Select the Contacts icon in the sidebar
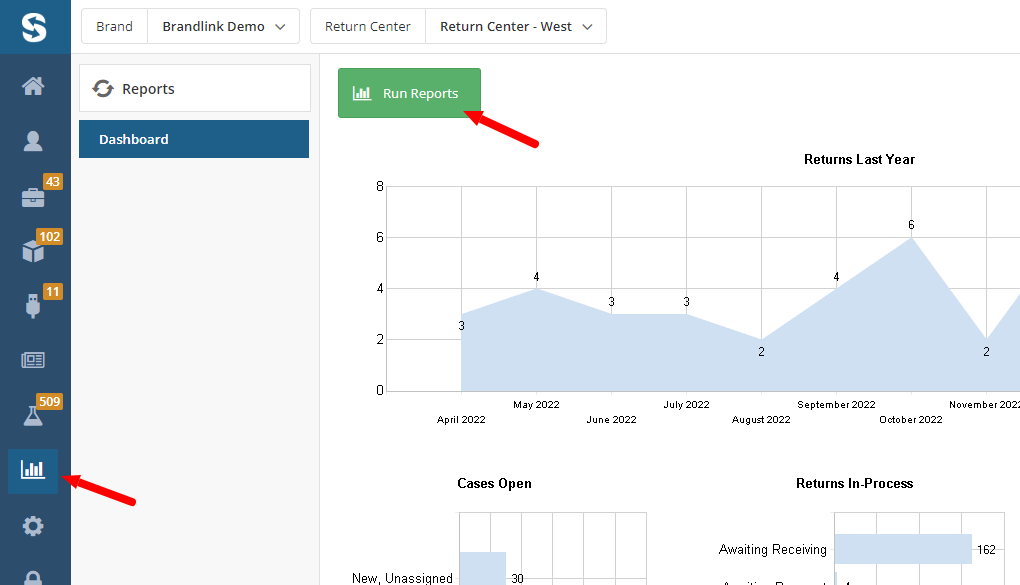This screenshot has height=585, width=1020. pos(33,140)
